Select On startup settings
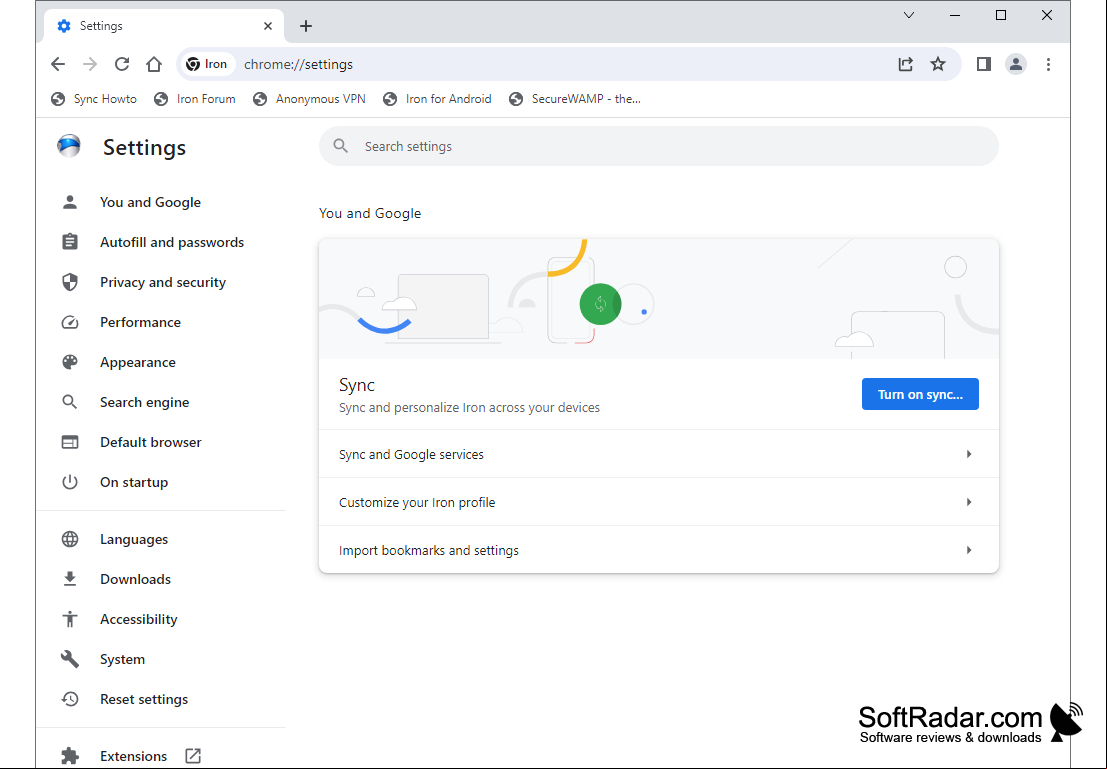 [x=134, y=482]
